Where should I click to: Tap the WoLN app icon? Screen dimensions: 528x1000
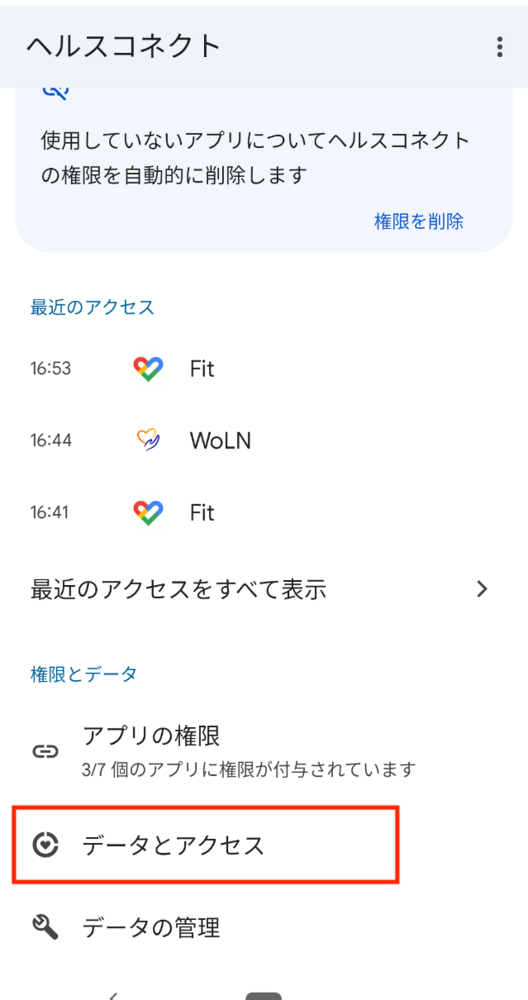point(148,440)
